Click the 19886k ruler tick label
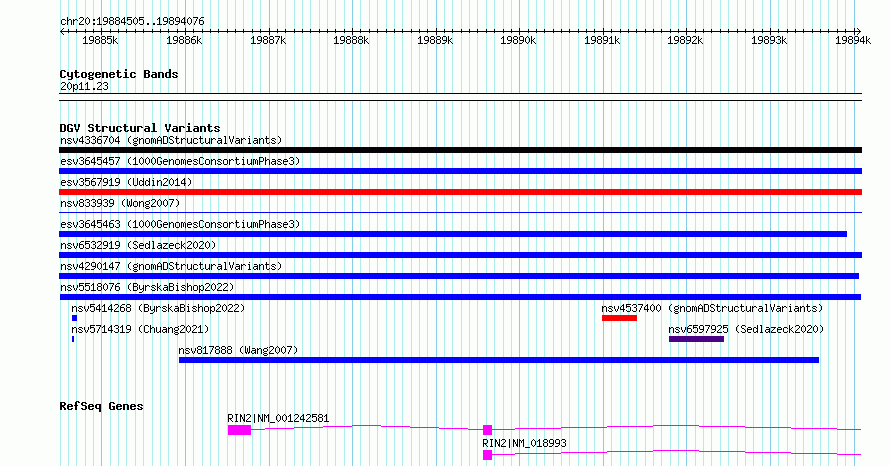 [184, 40]
